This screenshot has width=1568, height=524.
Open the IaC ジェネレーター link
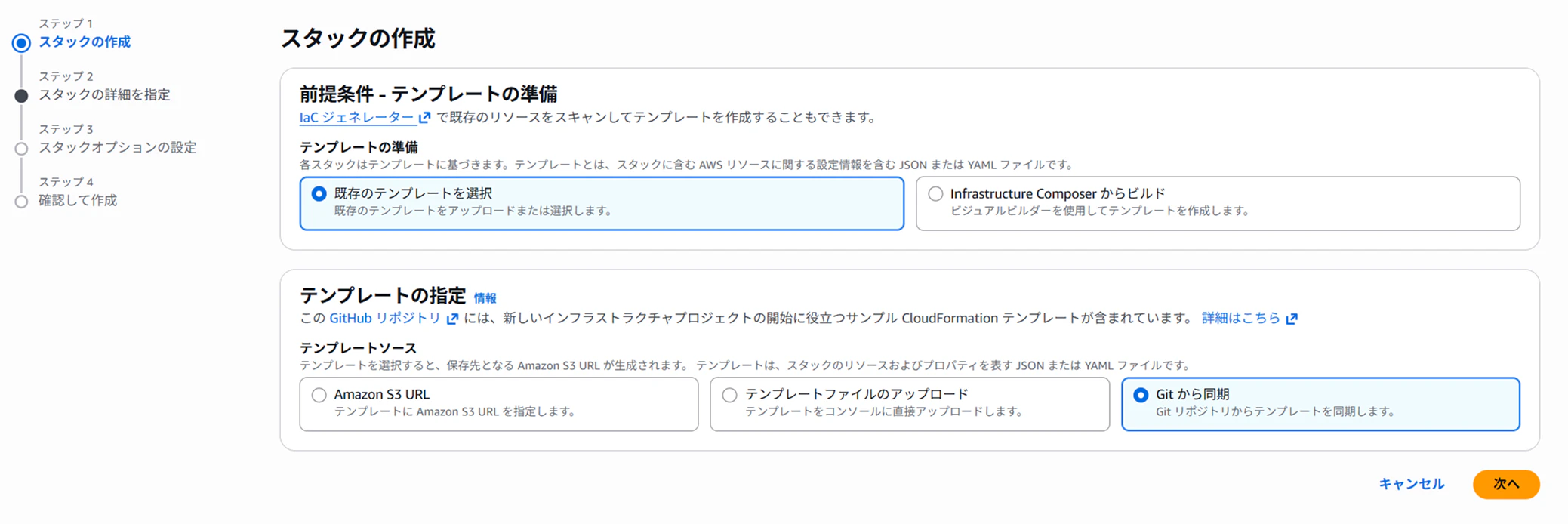(x=356, y=117)
